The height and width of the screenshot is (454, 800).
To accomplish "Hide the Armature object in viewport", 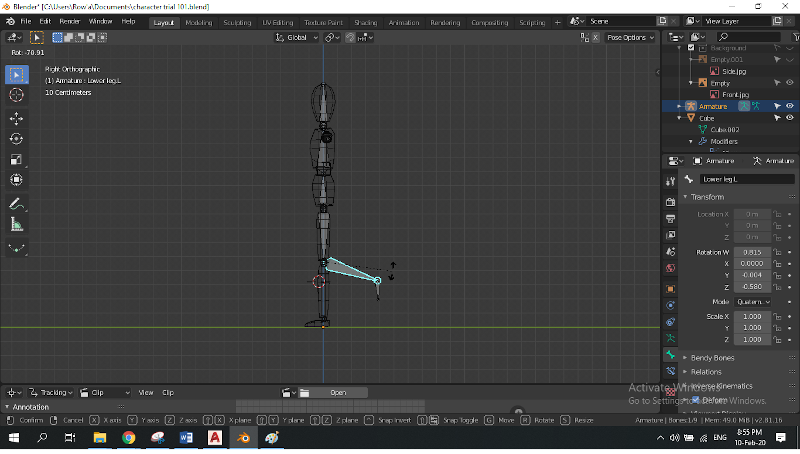I will (790, 106).
